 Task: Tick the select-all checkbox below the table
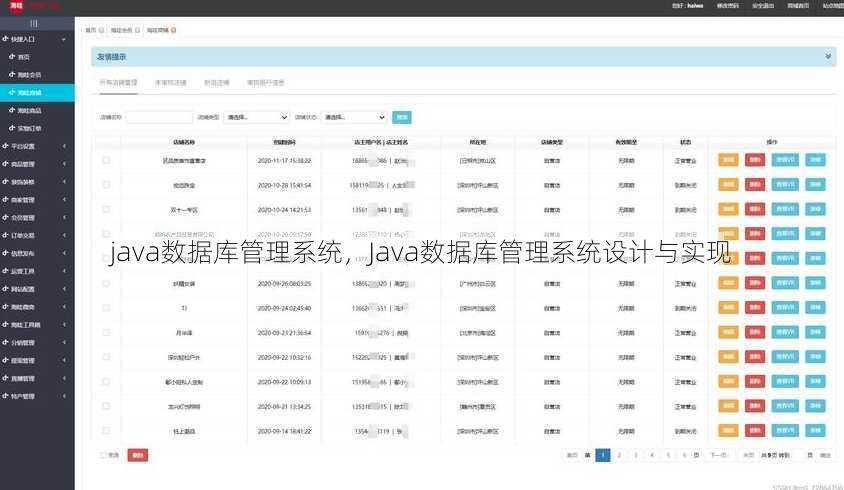tap(103, 455)
